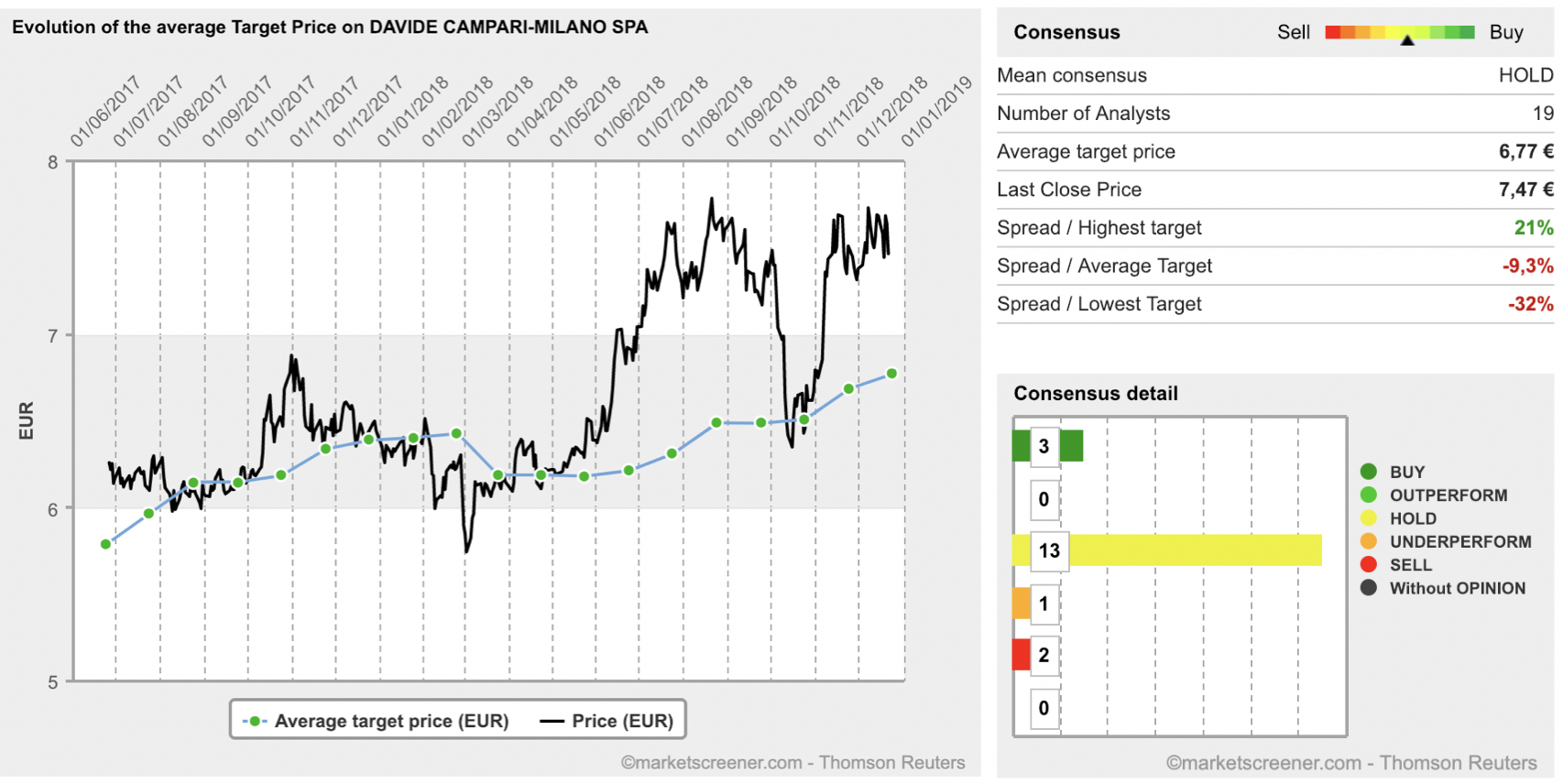This screenshot has height=784, width=1563.
Task: Click the marketscreener.com credit under the price chart
Action: tap(792, 763)
